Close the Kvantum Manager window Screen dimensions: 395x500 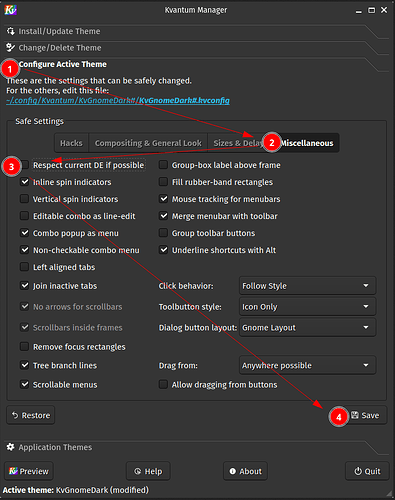tap(384, 10)
